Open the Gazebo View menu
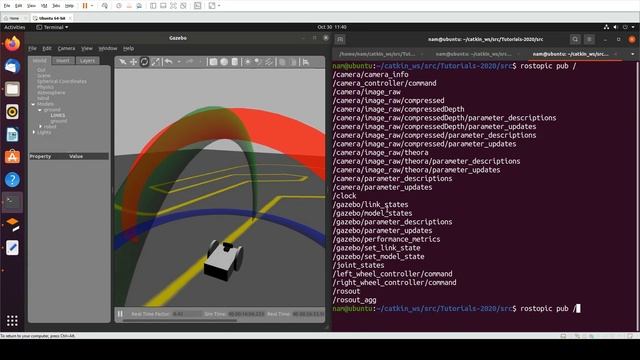Viewport: 640px width, 360px height. [x=87, y=48]
